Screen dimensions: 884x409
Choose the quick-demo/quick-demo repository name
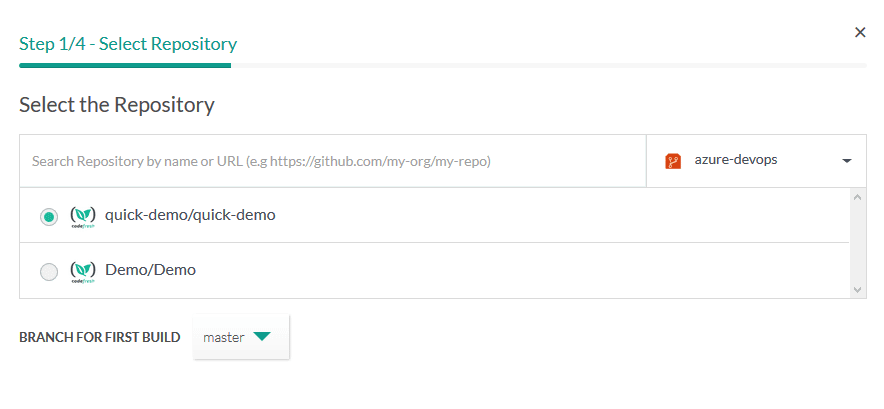(190, 214)
